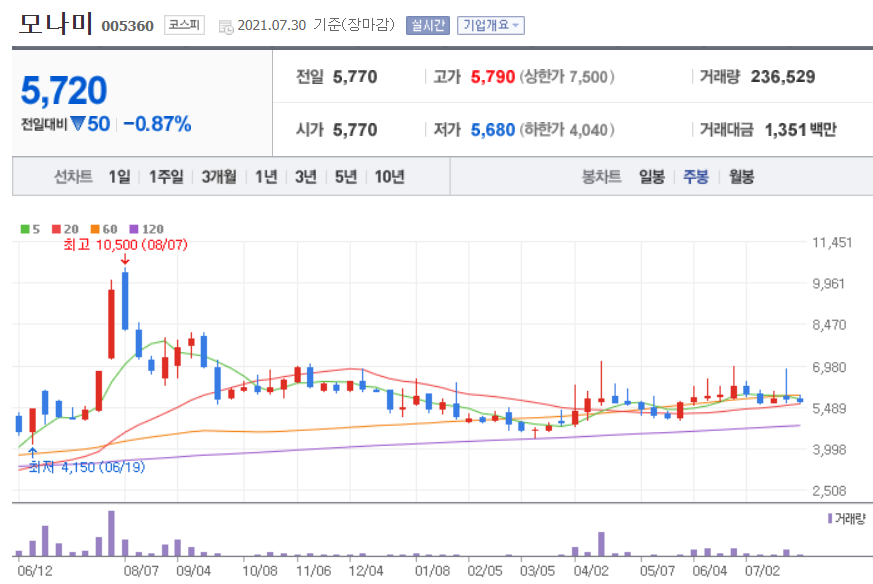Click the purple 120-period moving average swatch

pyautogui.click(x=134, y=229)
